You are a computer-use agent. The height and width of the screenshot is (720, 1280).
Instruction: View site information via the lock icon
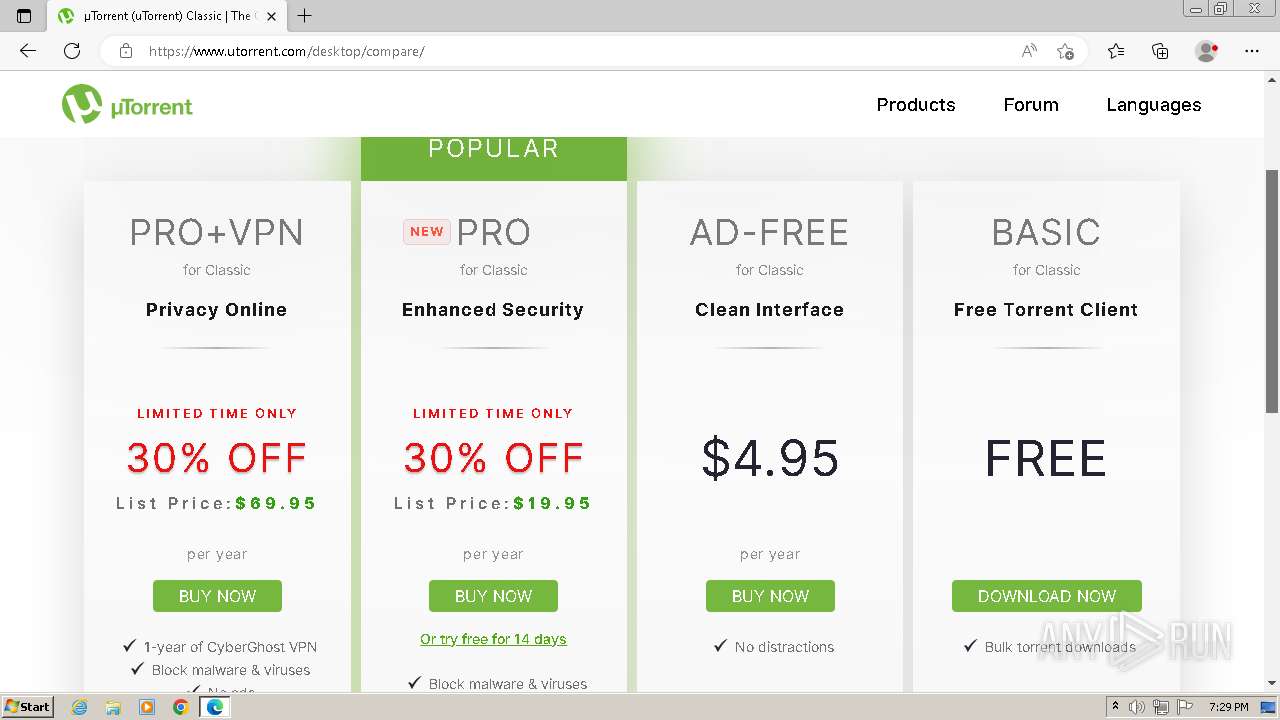point(126,51)
